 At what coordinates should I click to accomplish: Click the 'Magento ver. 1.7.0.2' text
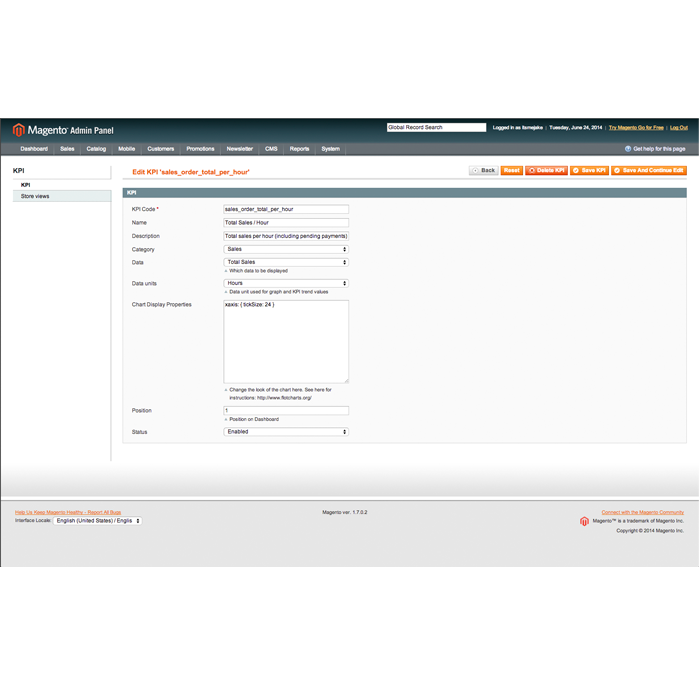tap(345, 512)
